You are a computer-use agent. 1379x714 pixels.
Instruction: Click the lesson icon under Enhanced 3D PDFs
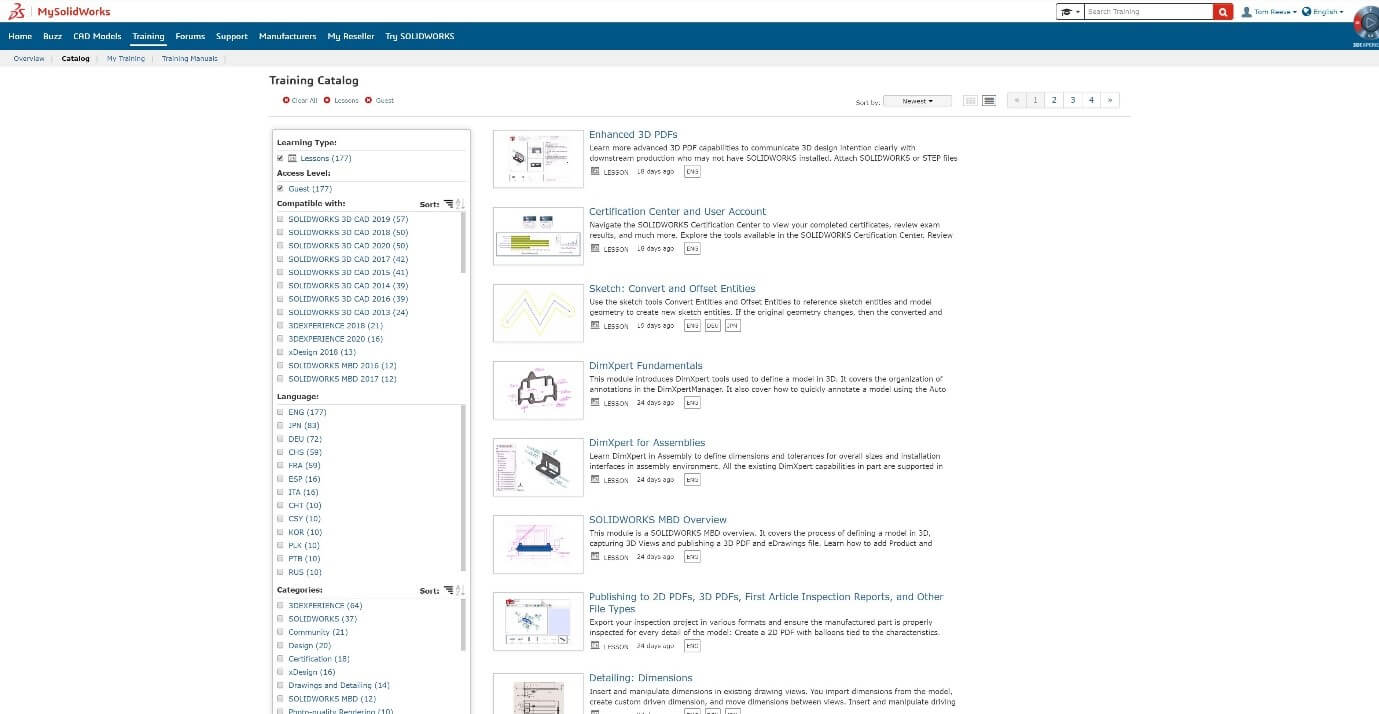pyautogui.click(x=595, y=172)
